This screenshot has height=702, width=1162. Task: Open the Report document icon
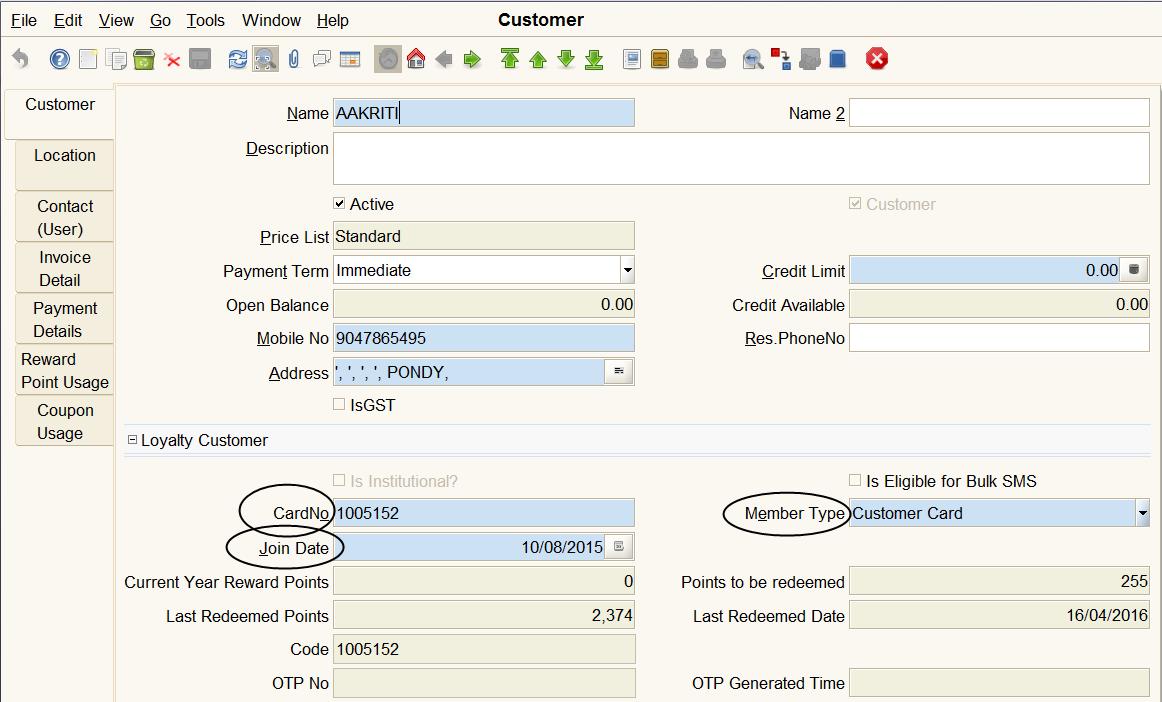(631, 59)
